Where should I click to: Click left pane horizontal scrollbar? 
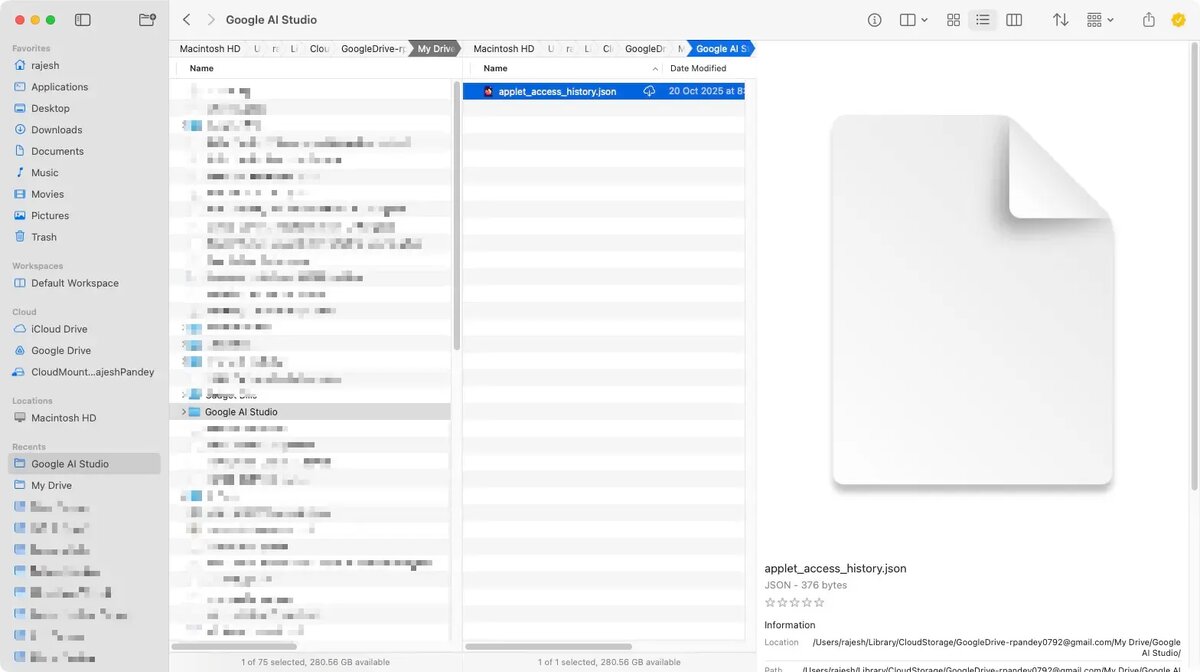235,647
